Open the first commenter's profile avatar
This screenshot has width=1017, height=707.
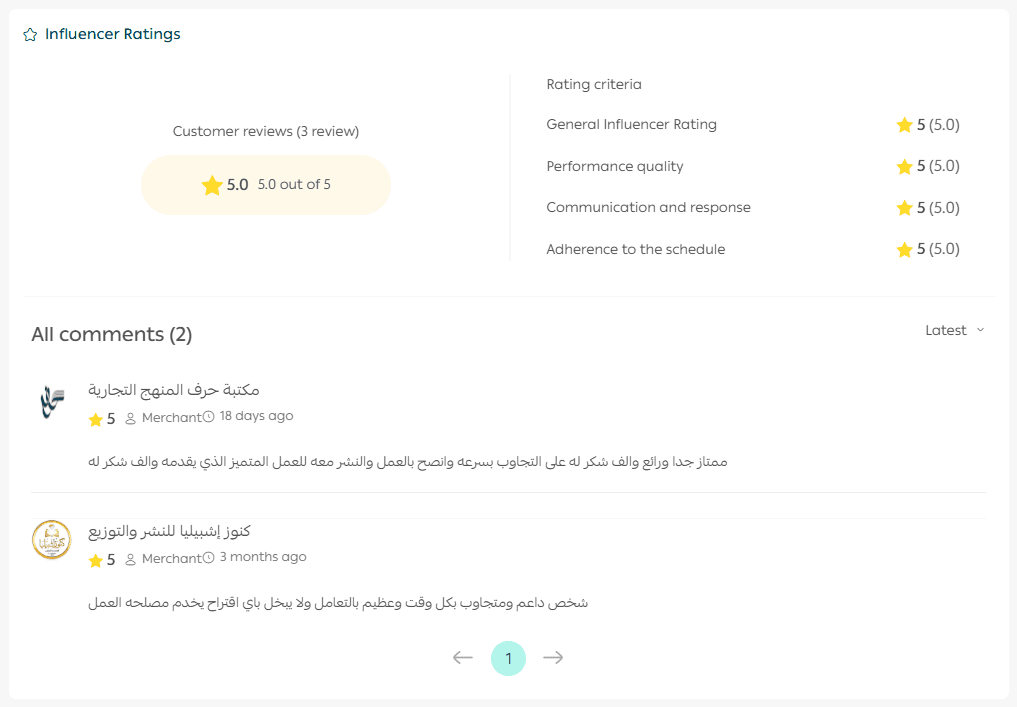(x=51, y=402)
